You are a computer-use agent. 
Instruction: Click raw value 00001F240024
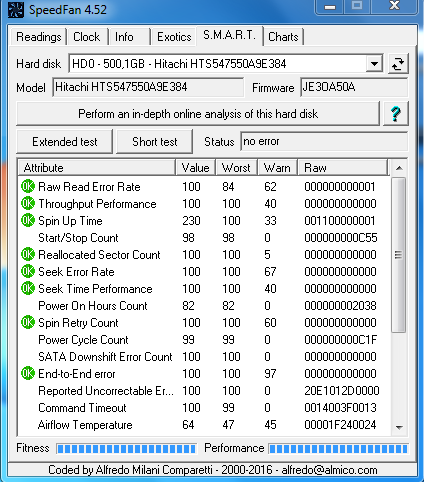click(x=340, y=425)
